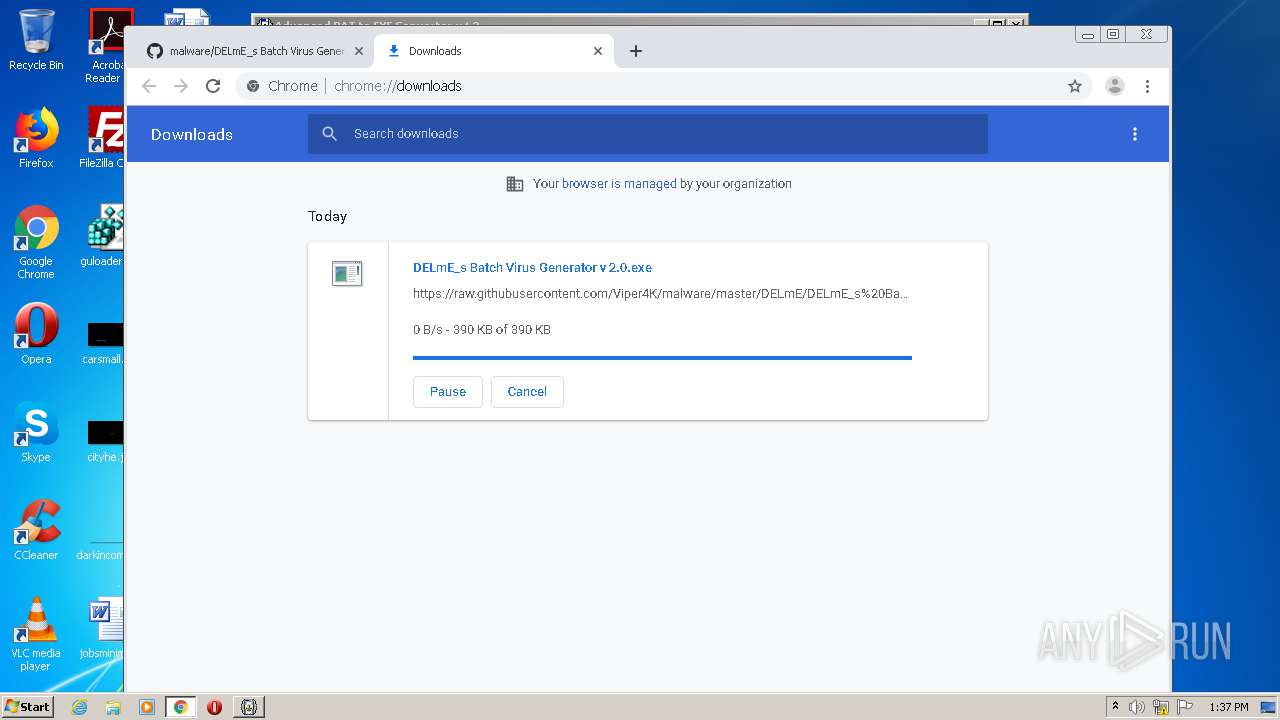Screen dimensions: 1280x720
Task: Open DELmE_s Batch Virus Generator v 2.0.exe link
Action: pos(532,268)
